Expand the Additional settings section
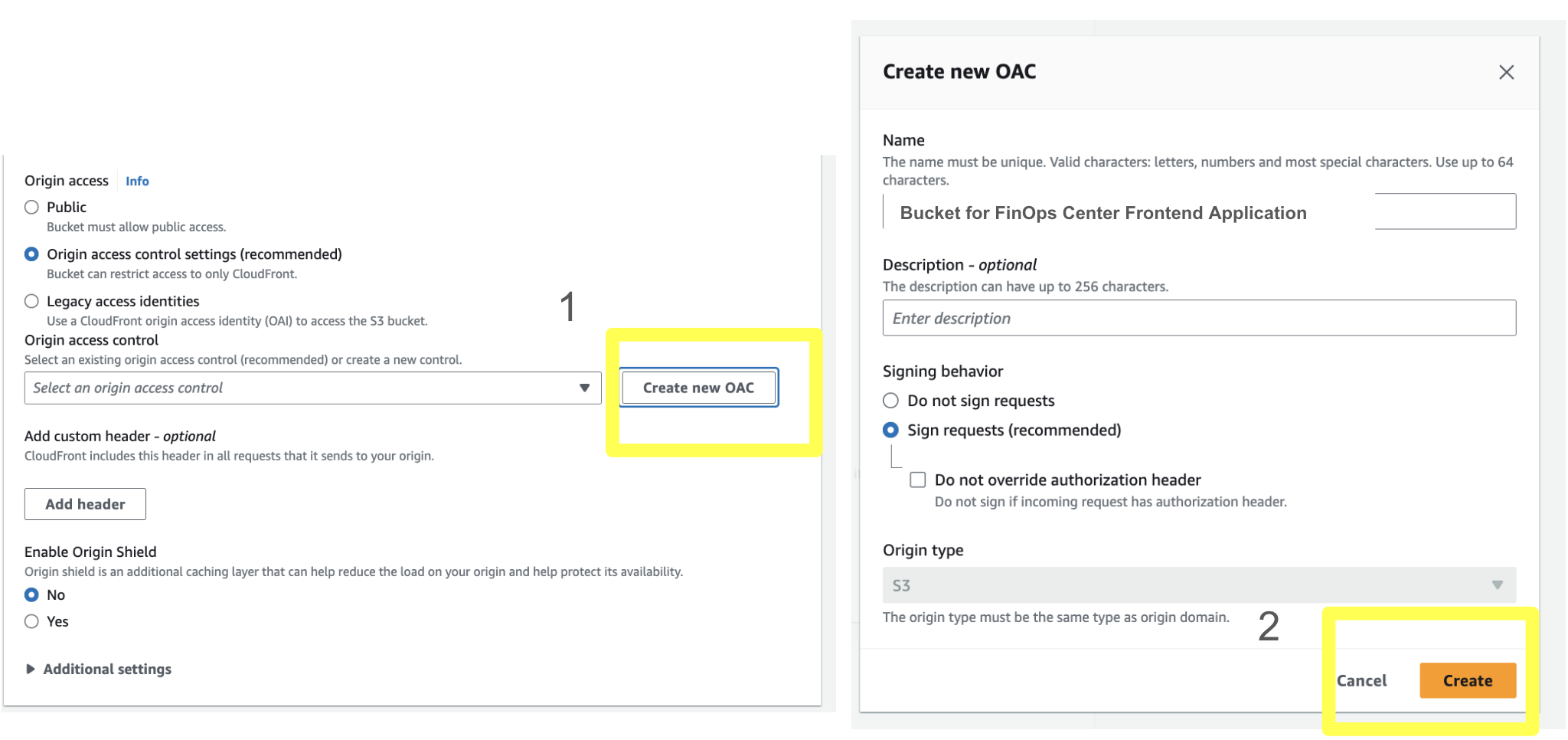The height and width of the screenshot is (740, 1568). click(x=107, y=670)
